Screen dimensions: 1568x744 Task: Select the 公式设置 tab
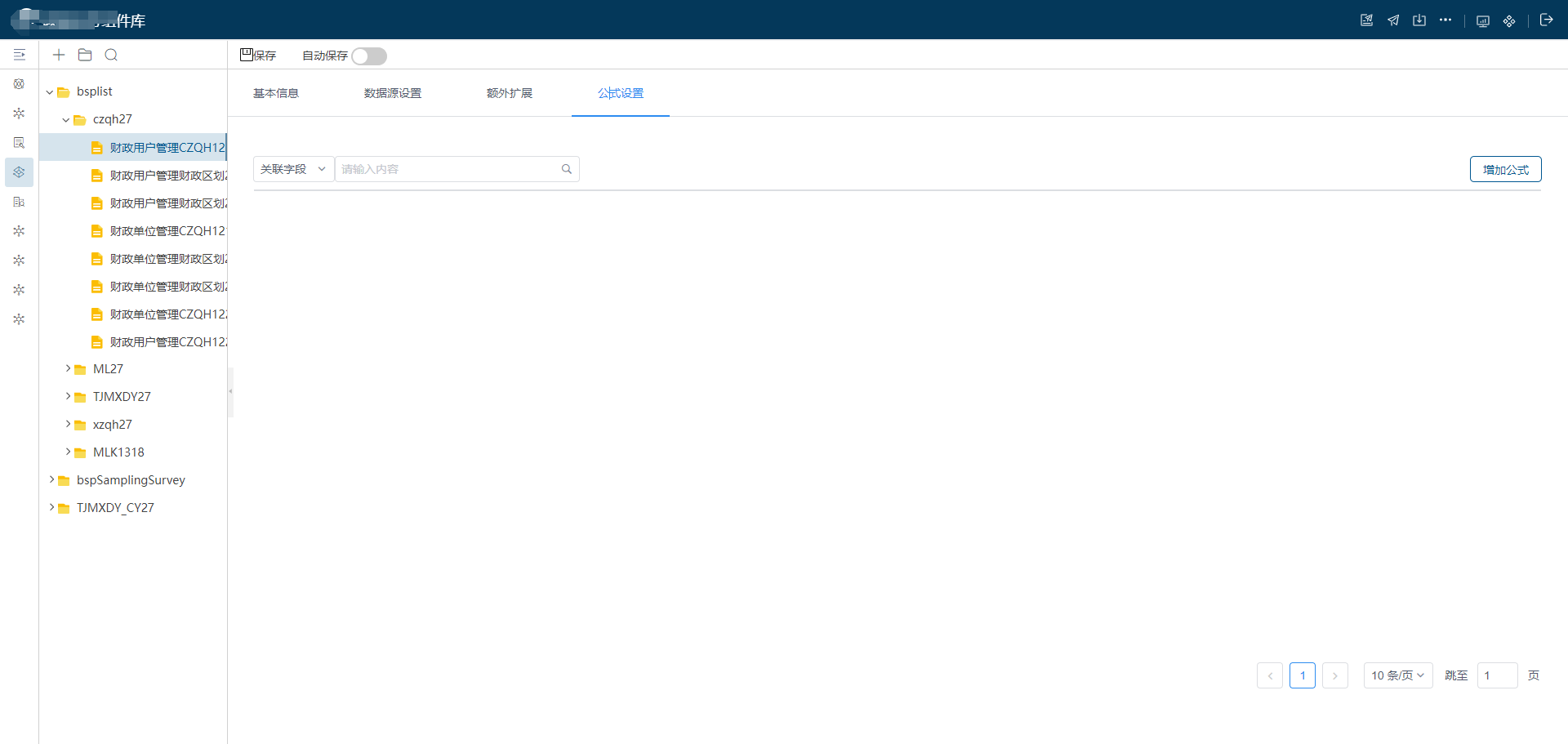[x=621, y=93]
